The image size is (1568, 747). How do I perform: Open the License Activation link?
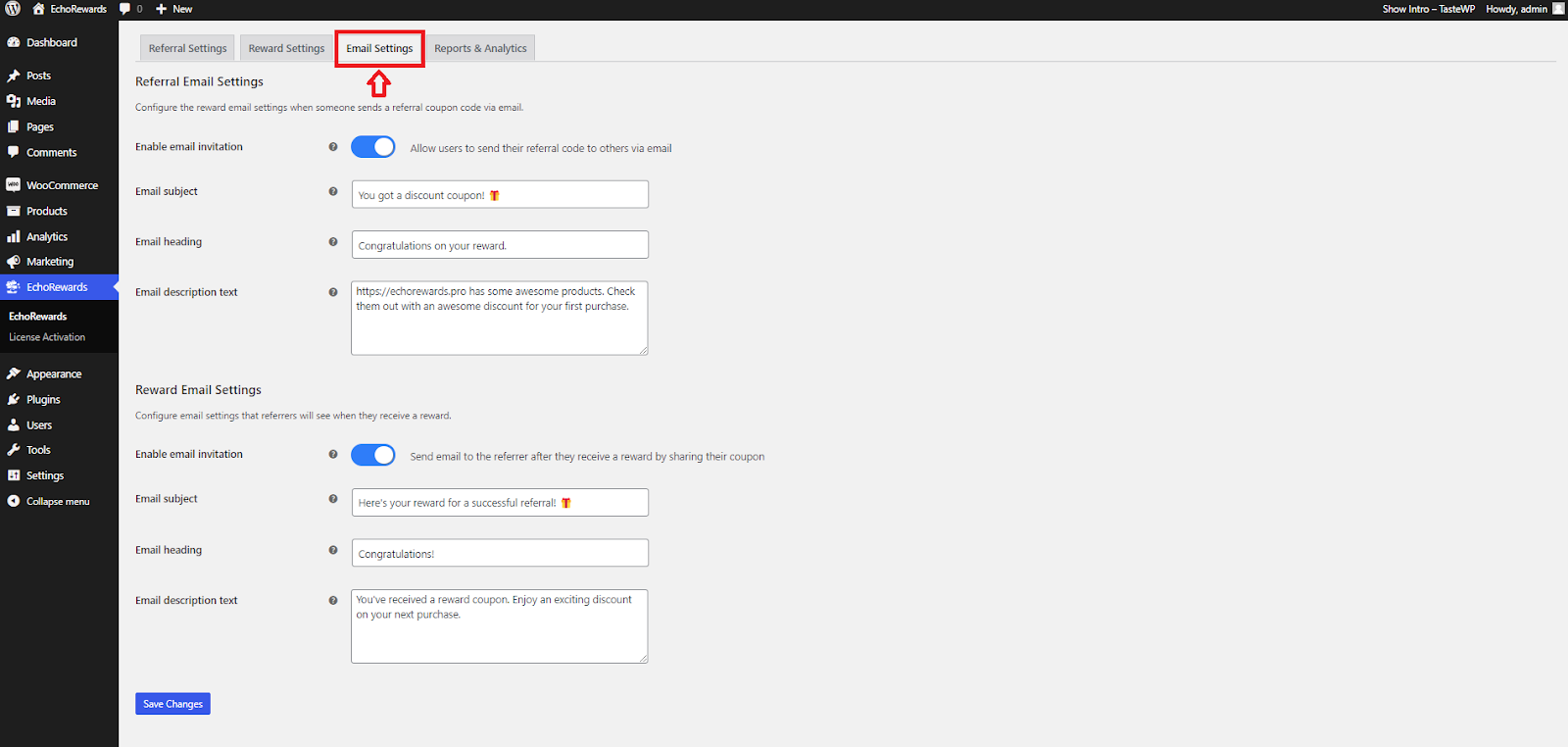click(47, 337)
